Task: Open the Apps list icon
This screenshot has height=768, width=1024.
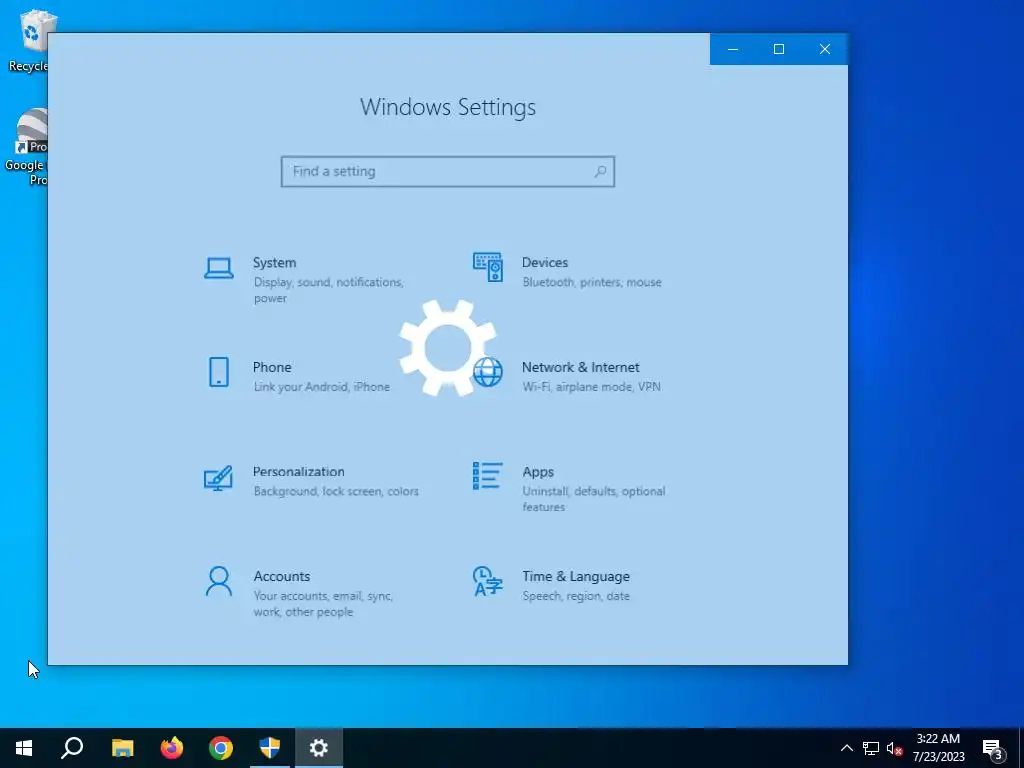Action: point(488,476)
